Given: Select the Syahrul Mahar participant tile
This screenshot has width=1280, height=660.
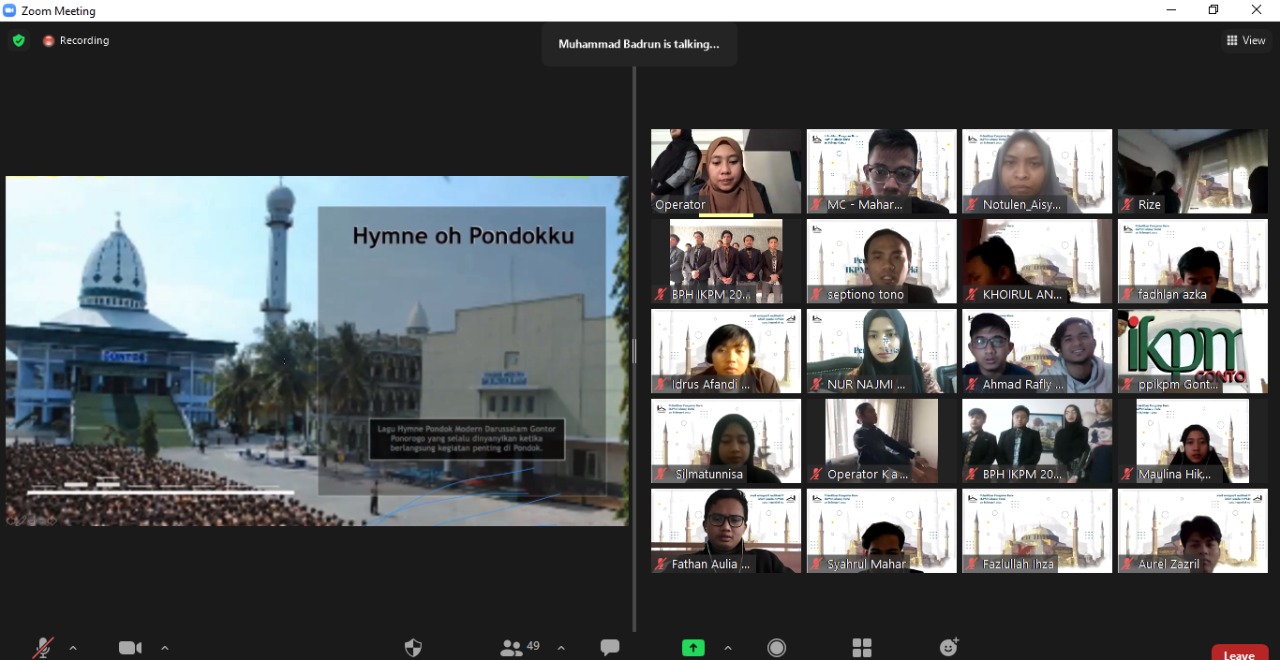Looking at the screenshot, I should tap(882, 531).
